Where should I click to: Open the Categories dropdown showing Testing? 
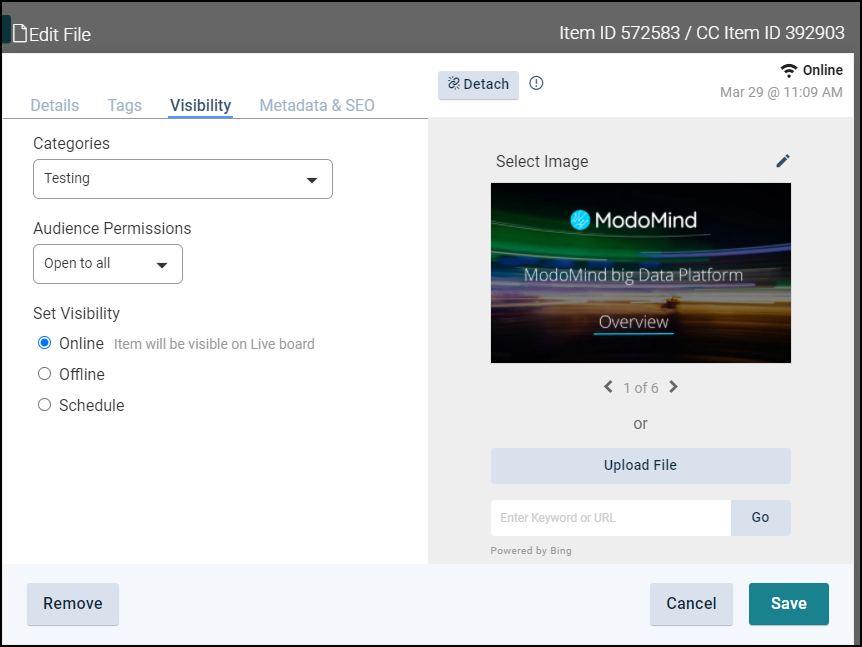point(182,179)
